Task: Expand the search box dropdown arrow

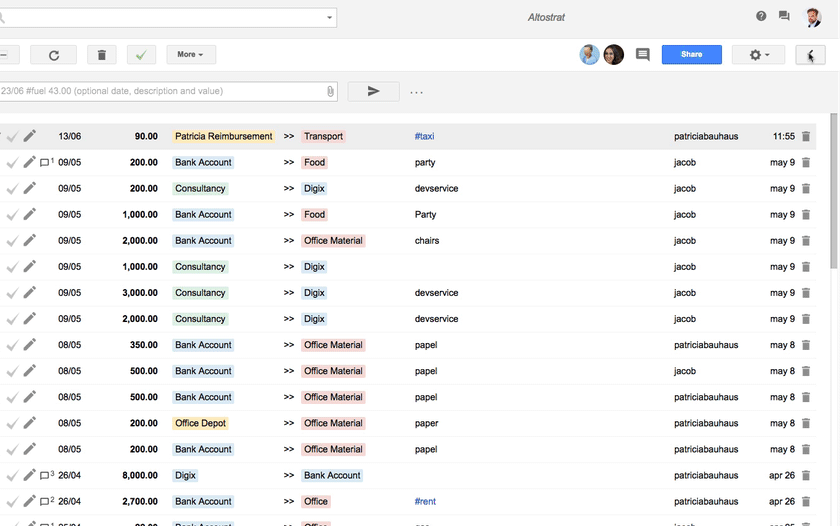Action: 329,18
